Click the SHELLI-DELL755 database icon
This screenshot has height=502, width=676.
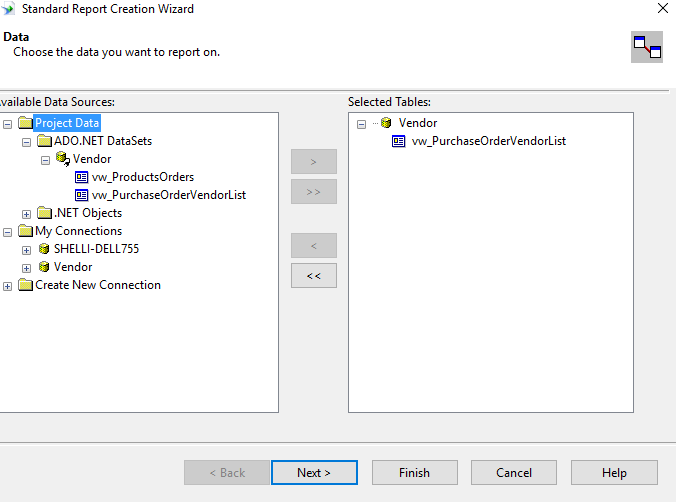(x=44, y=249)
